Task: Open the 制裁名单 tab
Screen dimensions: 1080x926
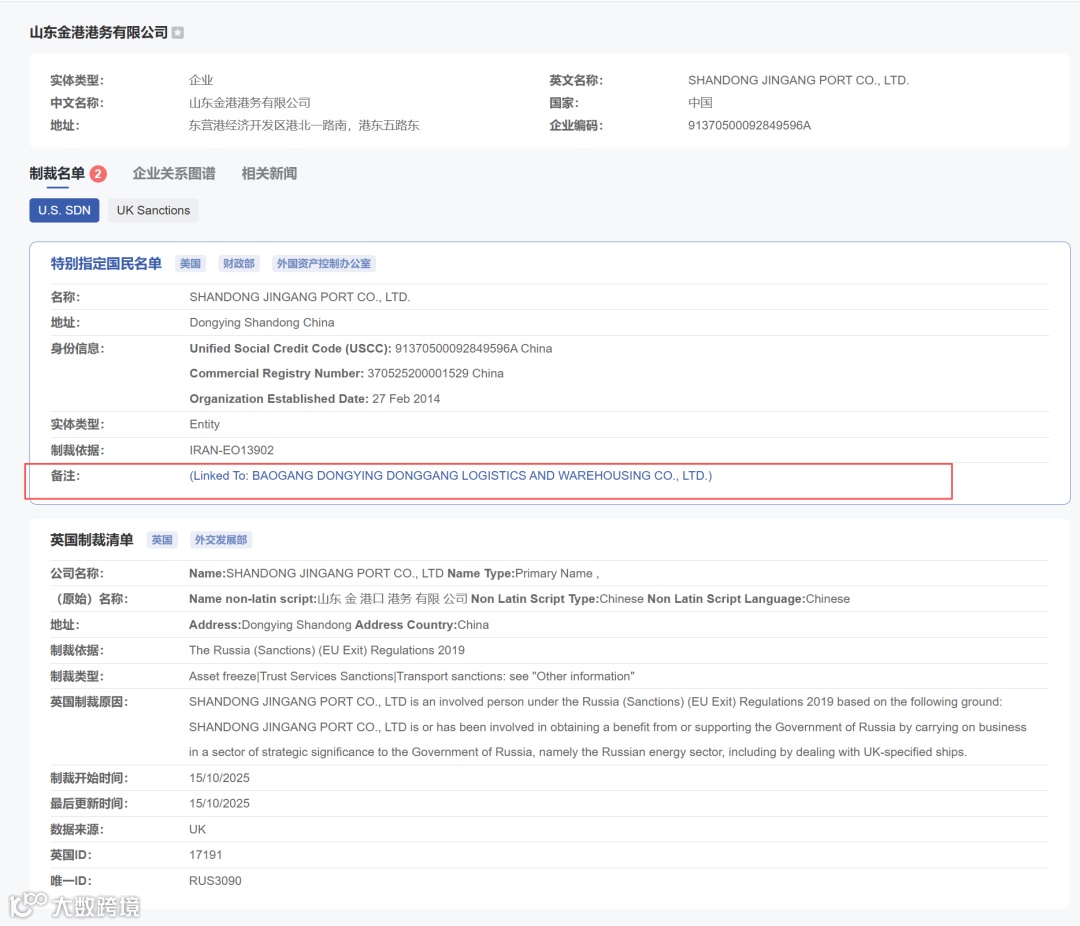Action: [57, 174]
